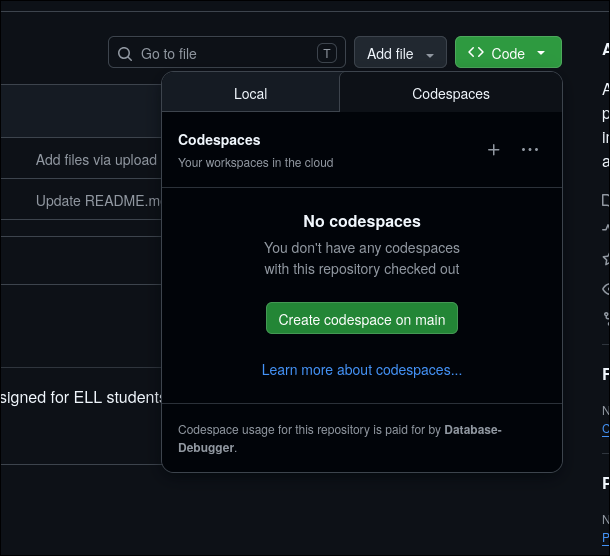Open the Update README.md commit message
This screenshot has height=556, width=610.
point(98,201)
